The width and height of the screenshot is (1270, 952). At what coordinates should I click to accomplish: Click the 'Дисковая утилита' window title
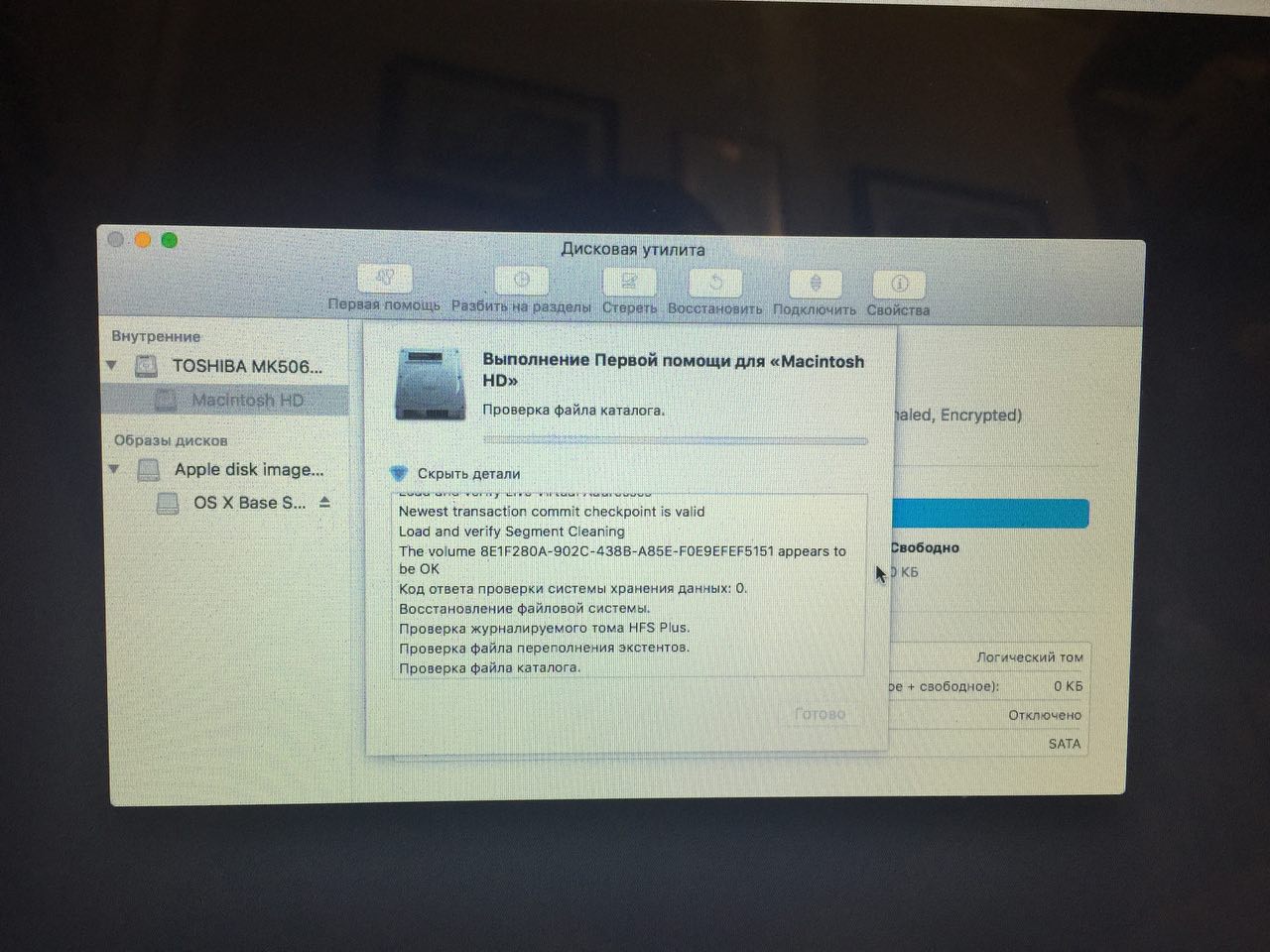point(633,249)
